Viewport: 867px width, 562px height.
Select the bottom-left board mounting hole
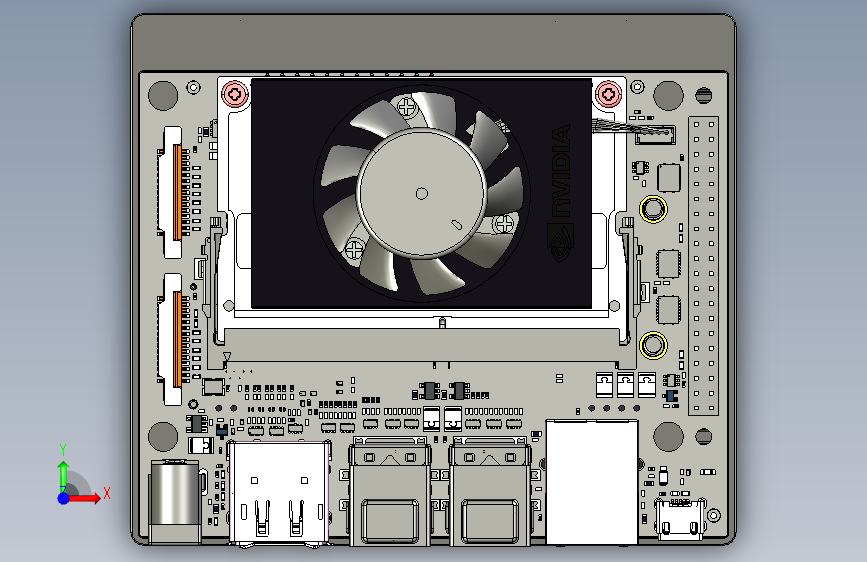point(163,436)
